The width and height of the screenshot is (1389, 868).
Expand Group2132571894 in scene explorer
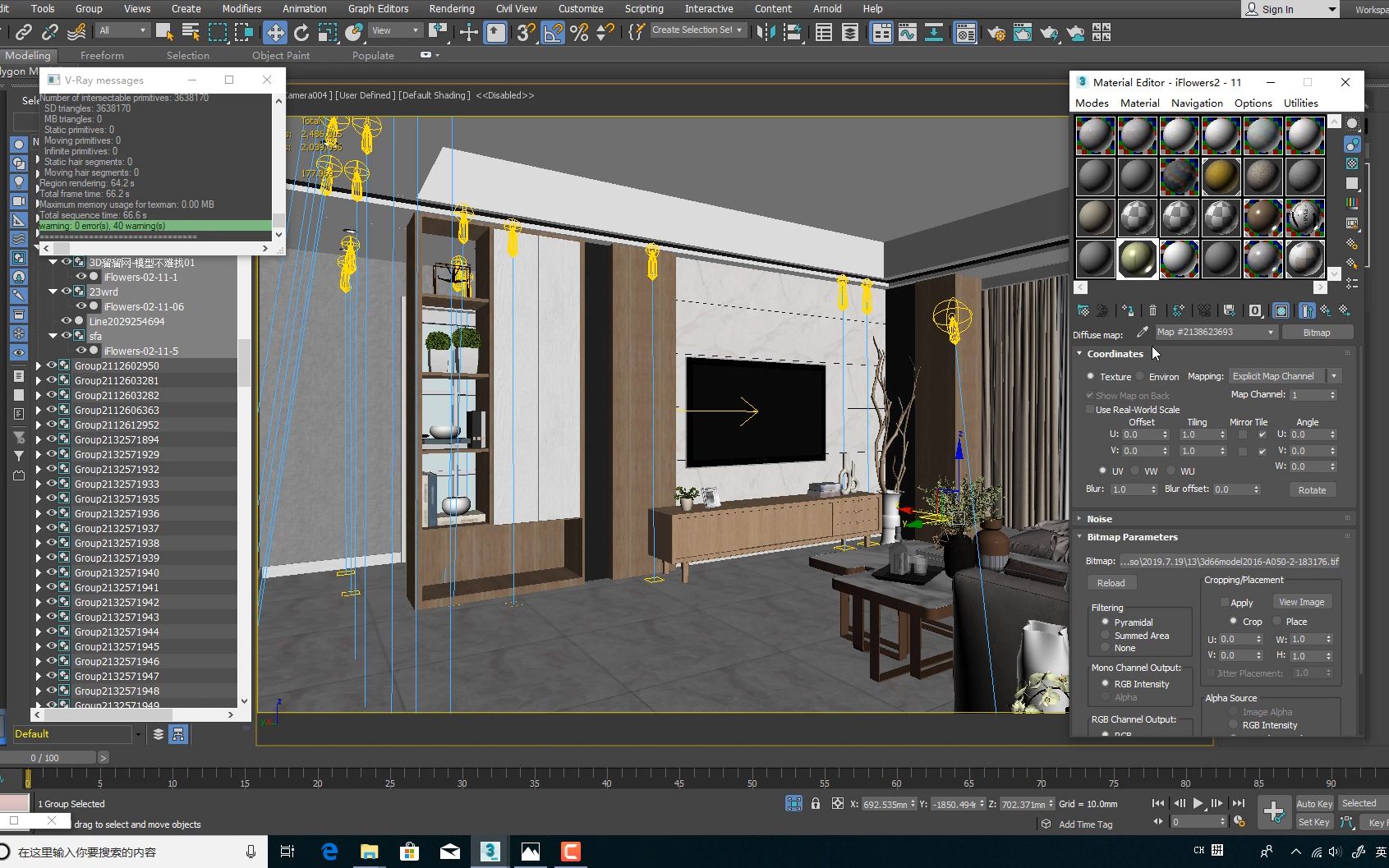tap(38, 439)
